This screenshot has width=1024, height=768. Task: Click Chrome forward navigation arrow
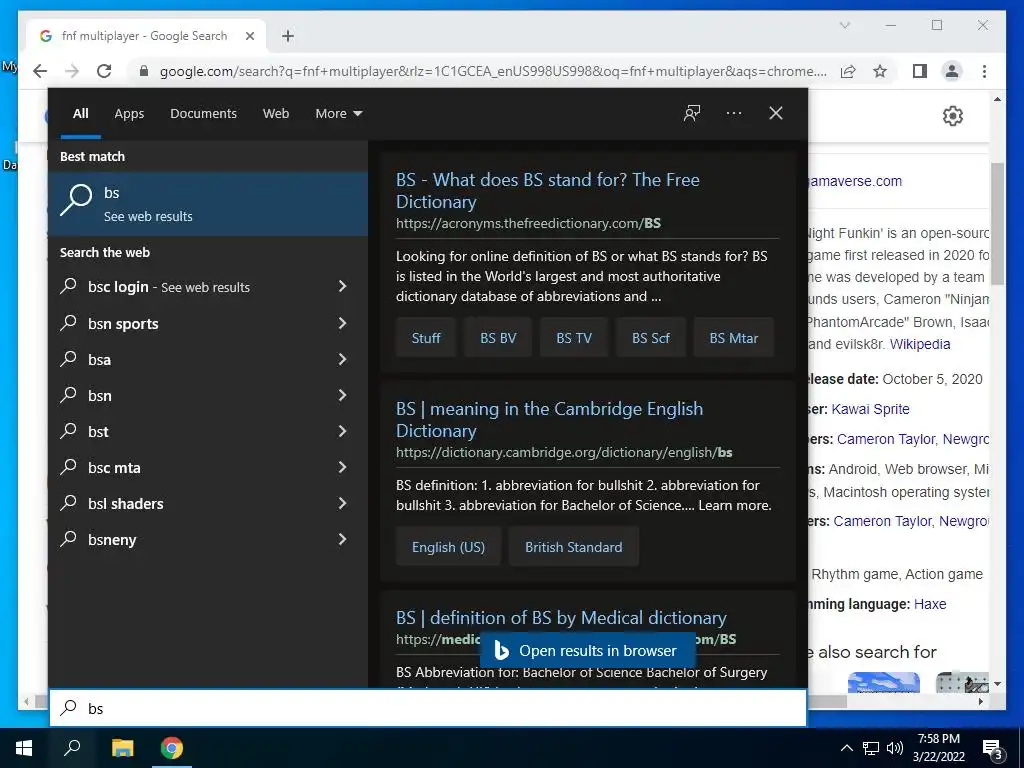click(x=72, y=71)
